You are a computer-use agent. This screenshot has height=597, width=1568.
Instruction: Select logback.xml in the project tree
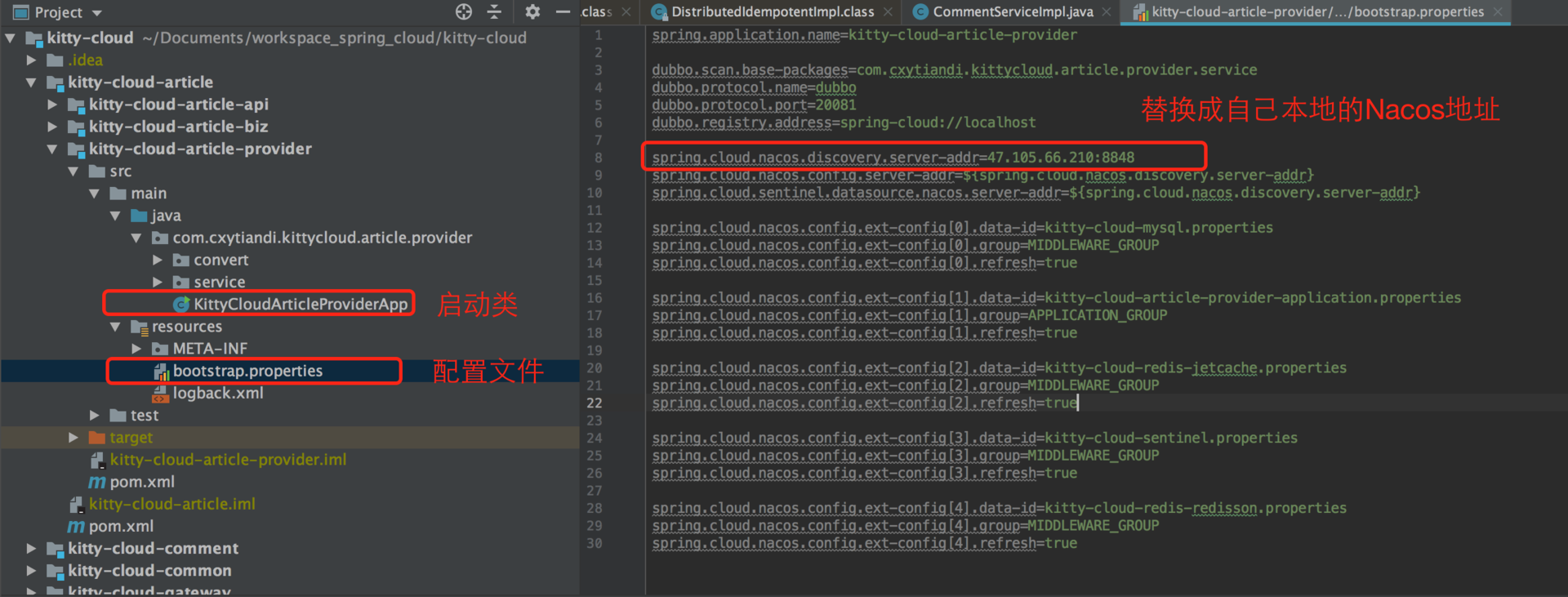[x=218, y=394]
